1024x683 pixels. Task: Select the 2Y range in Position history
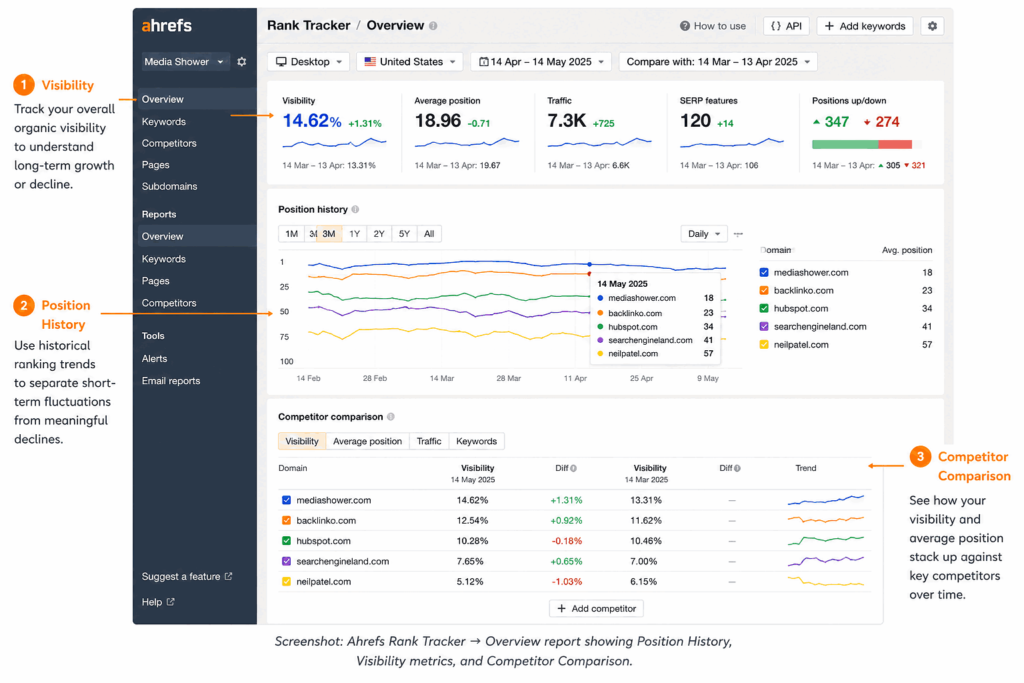click(379, 234)
